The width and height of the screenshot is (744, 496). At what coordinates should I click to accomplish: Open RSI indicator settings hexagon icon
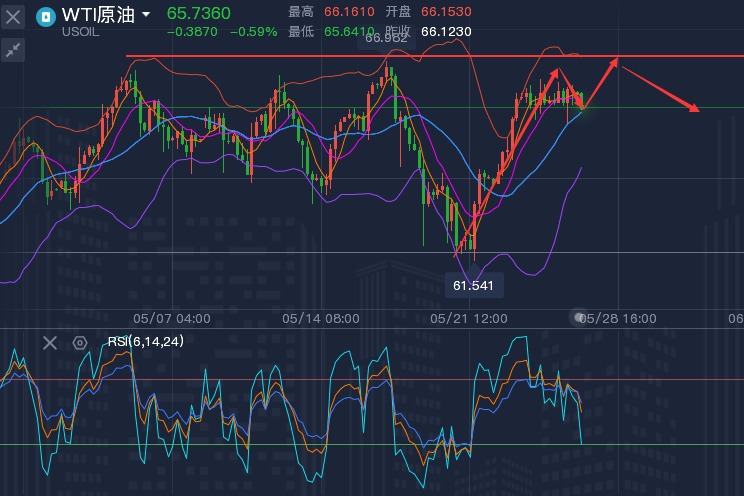pos(80,343)
